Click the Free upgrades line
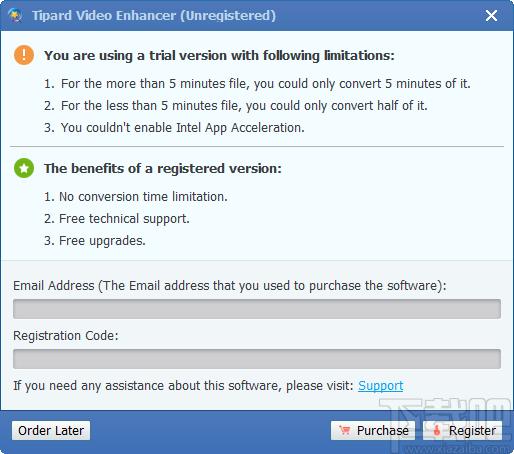The height and width of the screenshot is (454, 514). (x=95, y=241)
